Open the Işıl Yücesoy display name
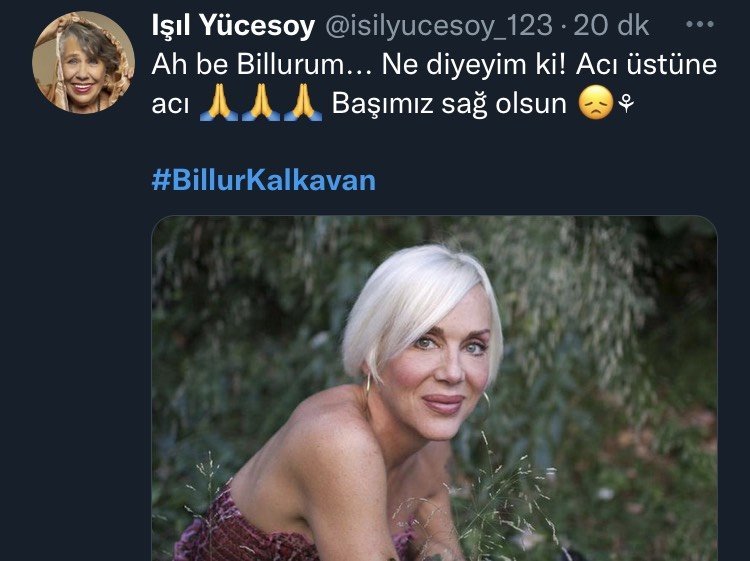 click(x=233, y=25)
